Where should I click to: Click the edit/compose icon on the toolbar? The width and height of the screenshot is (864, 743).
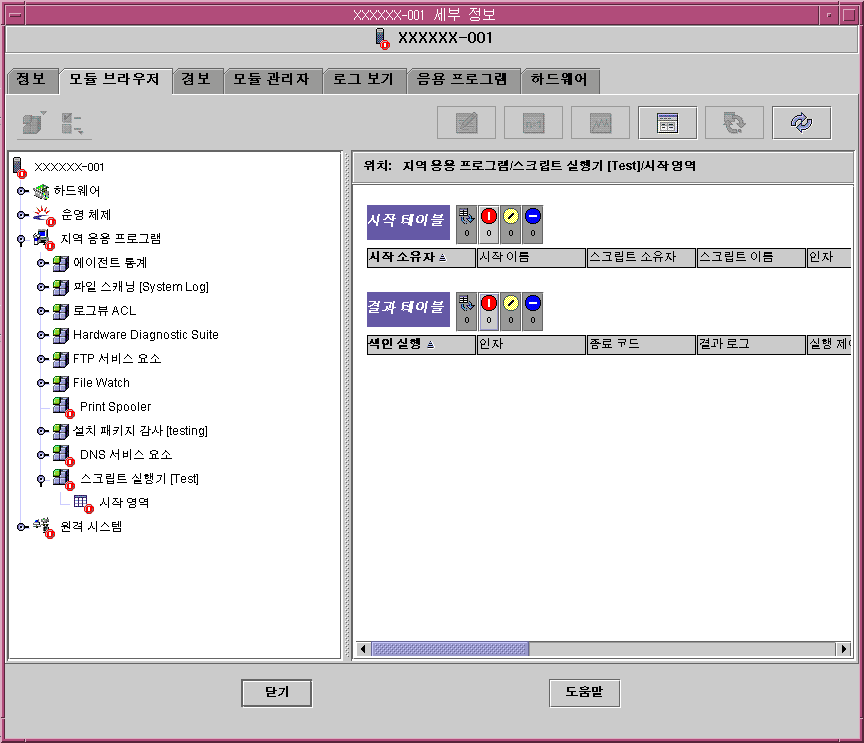click(x=465, y=122)
